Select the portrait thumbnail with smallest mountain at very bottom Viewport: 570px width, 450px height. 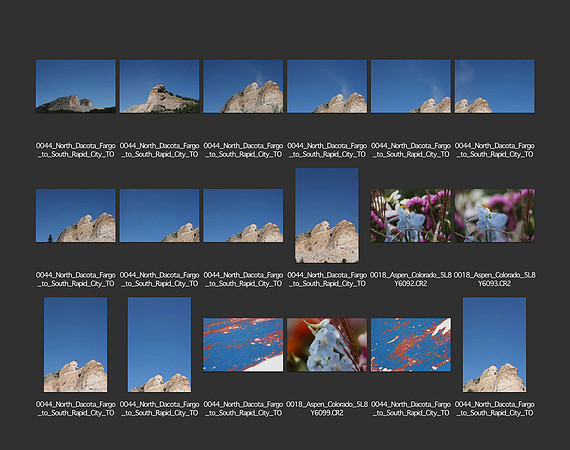(x=159, y=345)
